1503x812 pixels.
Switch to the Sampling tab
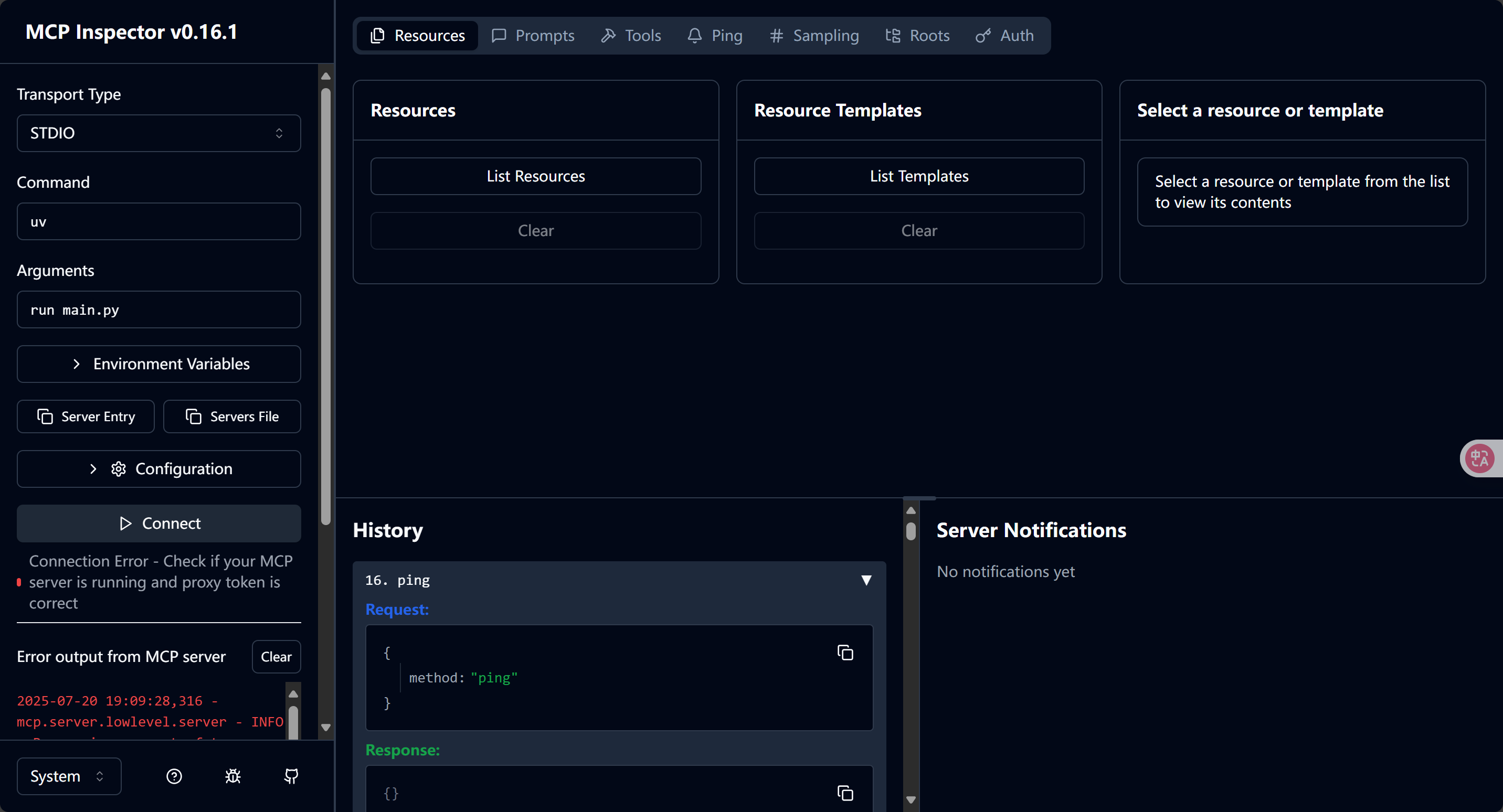[x=814, y=36]
